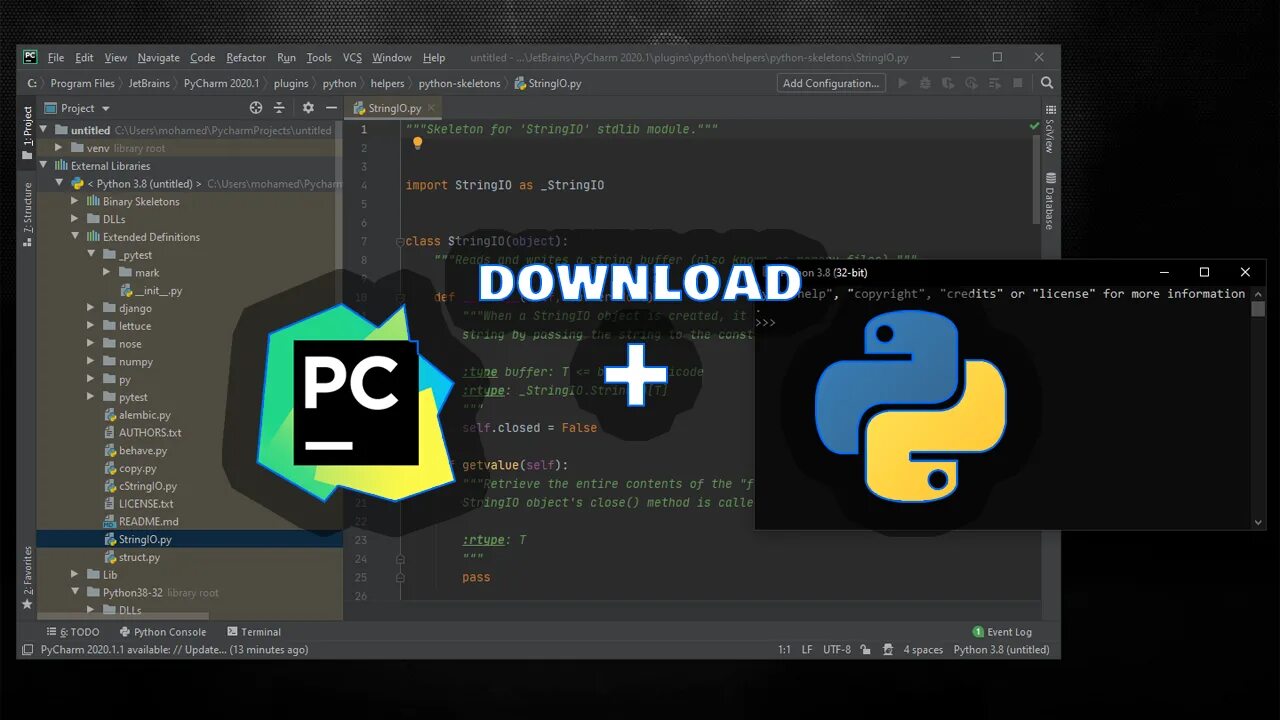The height and width of the screenshot is (720, 1280).
Task: Hide the Project panel with minus icon
Action: [x=331, y=108]
